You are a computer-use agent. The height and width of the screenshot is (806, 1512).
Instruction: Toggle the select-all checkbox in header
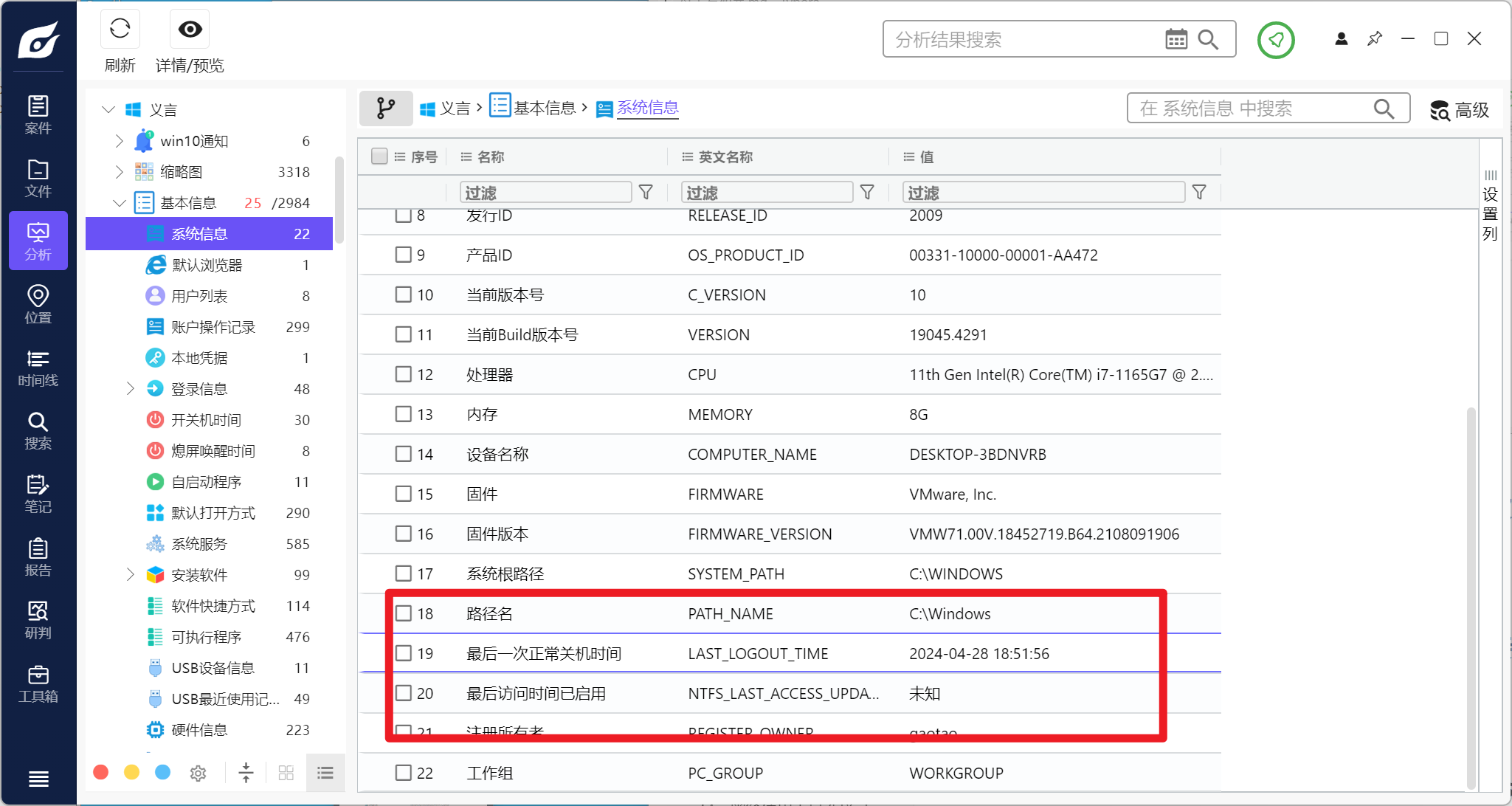(x=379, y=156)
